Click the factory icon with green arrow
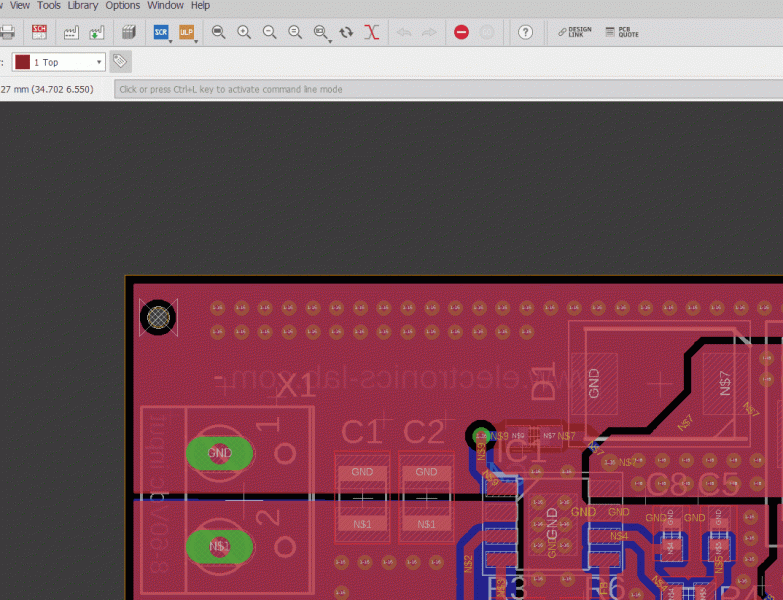 click(x=96, y=32)
